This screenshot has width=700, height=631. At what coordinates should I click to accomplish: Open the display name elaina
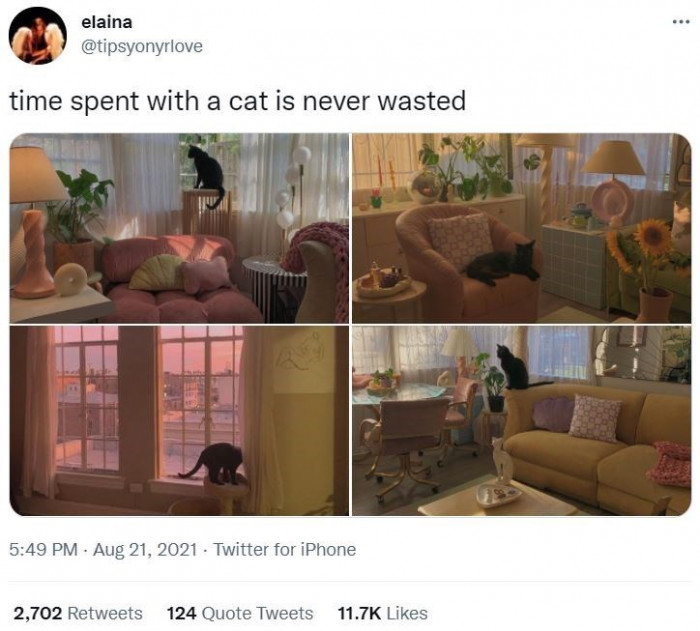coord(107,22)
